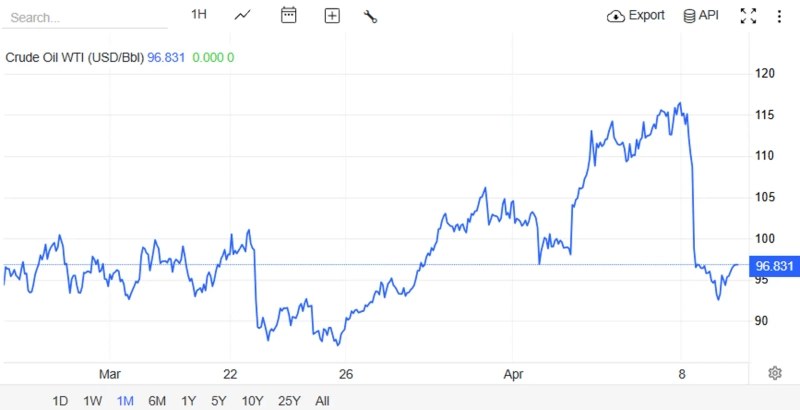Select the 5Y time range
The width and height of the screenshot is (800, 410).
[x=218, y=401]
